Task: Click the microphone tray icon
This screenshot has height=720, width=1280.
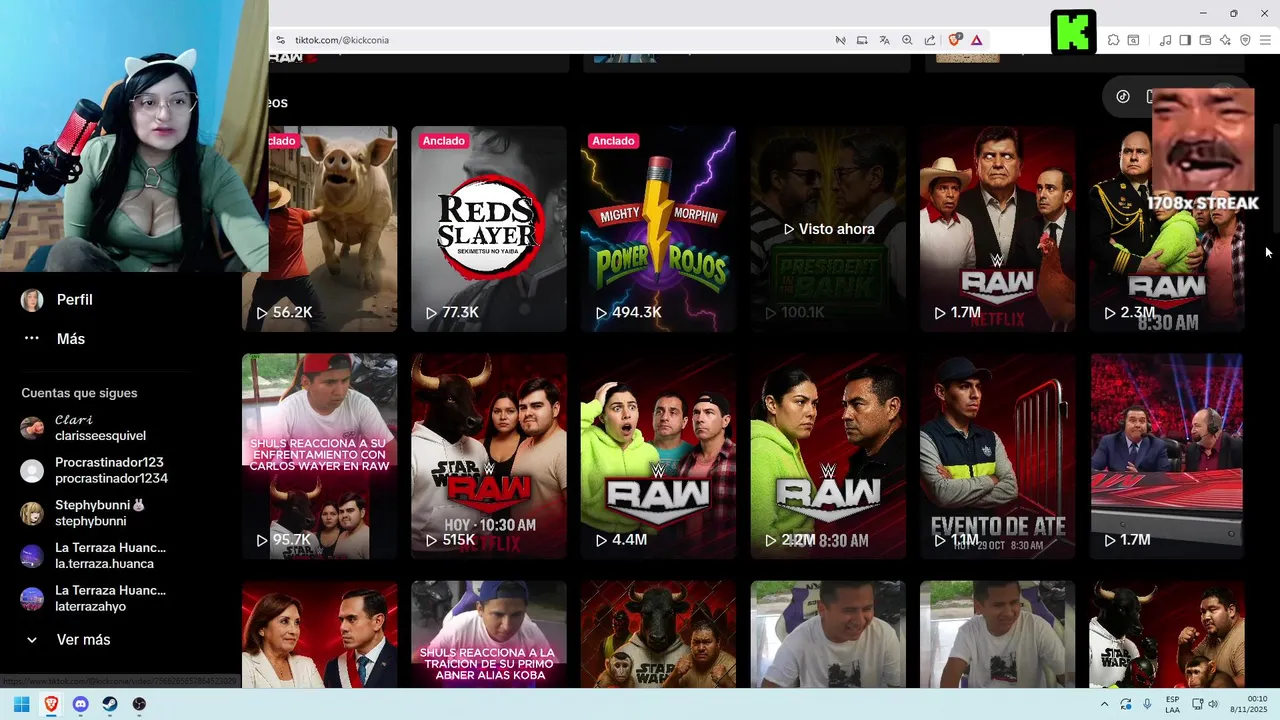Action: (x=1147, y=704)
